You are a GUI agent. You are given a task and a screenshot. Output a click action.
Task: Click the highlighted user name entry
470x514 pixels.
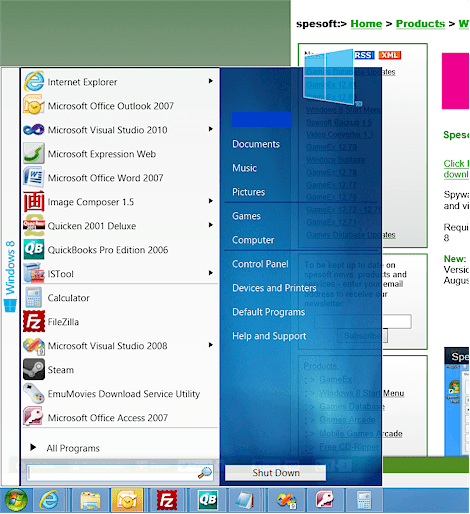tap(262, 119)
